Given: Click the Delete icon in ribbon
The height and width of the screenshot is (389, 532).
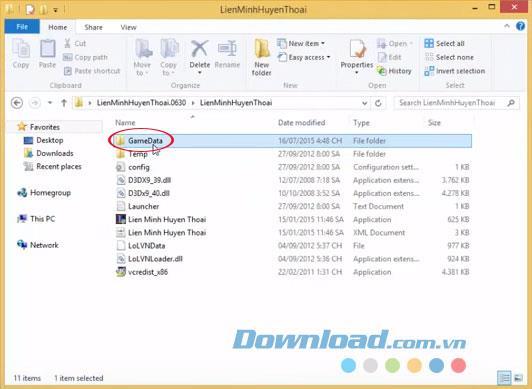Looking at the screenshot, I should click(200, 56).
